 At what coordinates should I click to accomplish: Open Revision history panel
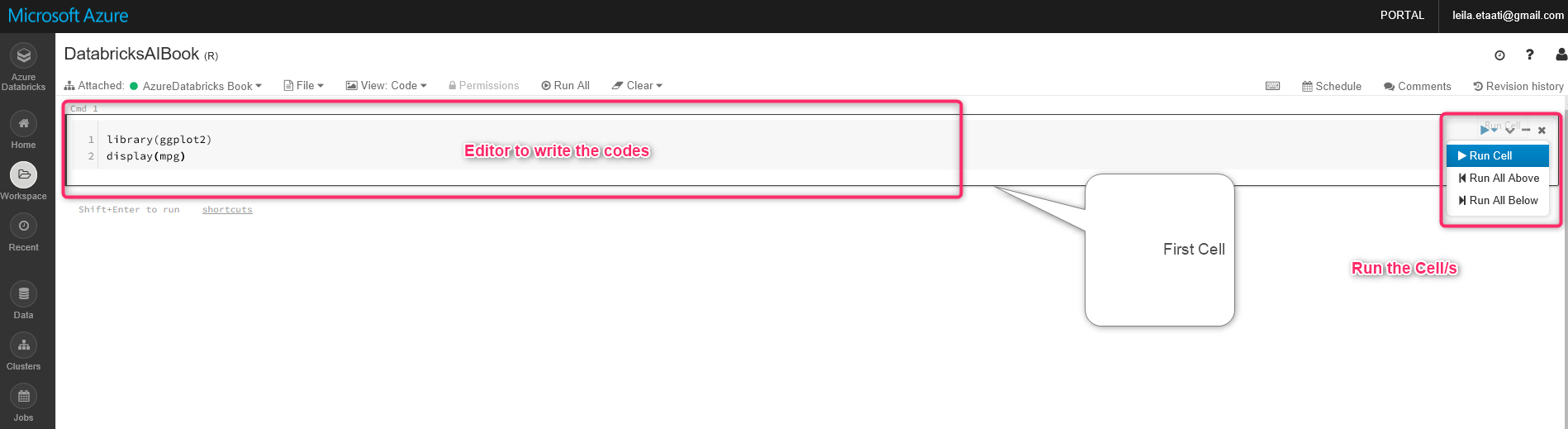point(1518,86)
